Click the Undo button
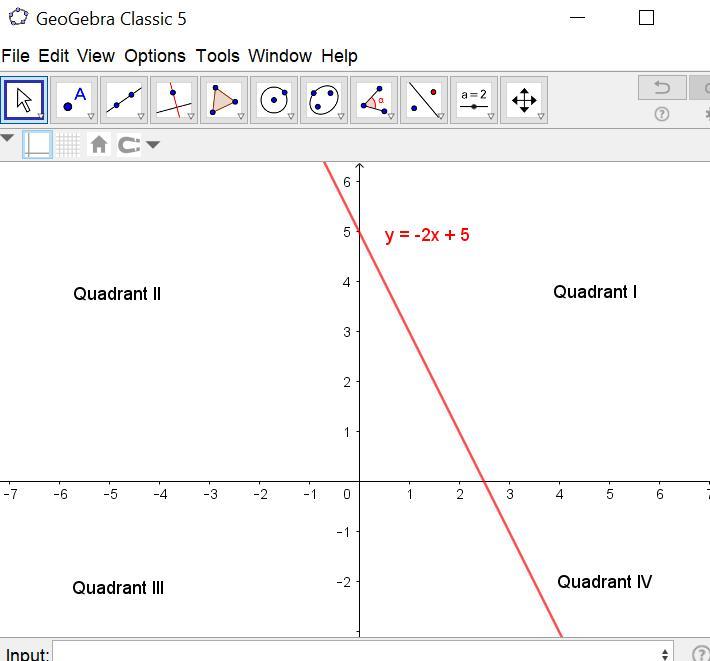The width and height of the screenshot is (710, 661). (x=662, y=87)
